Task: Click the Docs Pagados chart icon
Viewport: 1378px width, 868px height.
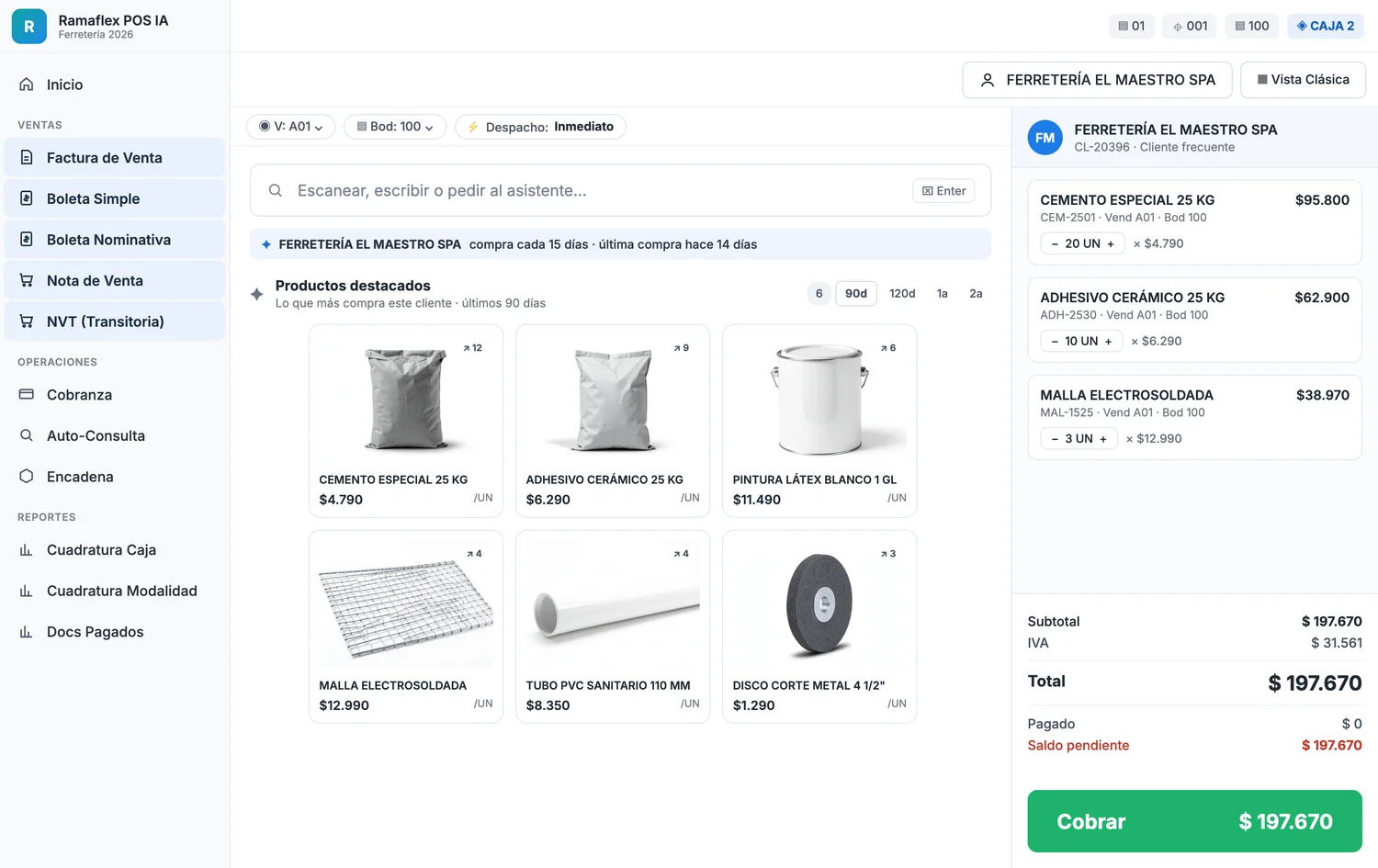Action: coord(27,632)
